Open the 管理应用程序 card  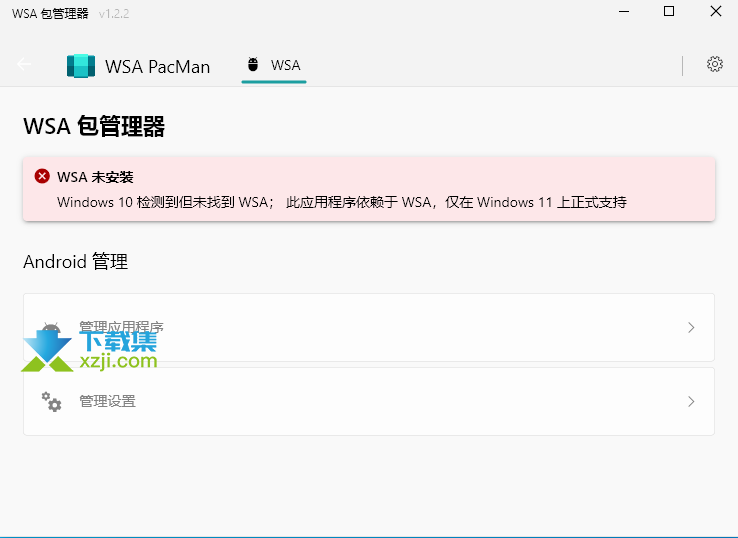[x=369, y=328]
